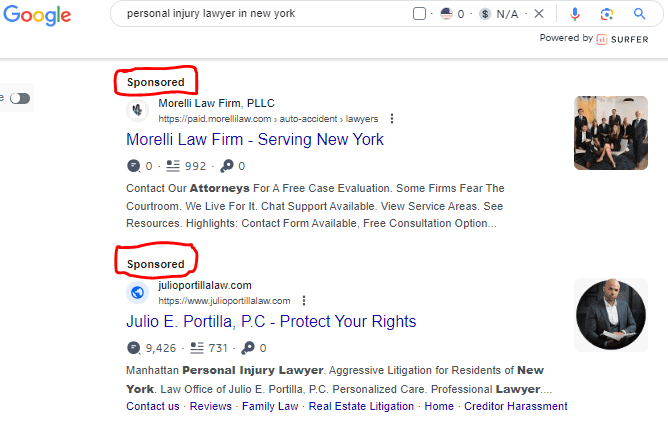668x440 pixels.
Task: Open the Julio E. Portilla, P.C result
Action: 271,322
